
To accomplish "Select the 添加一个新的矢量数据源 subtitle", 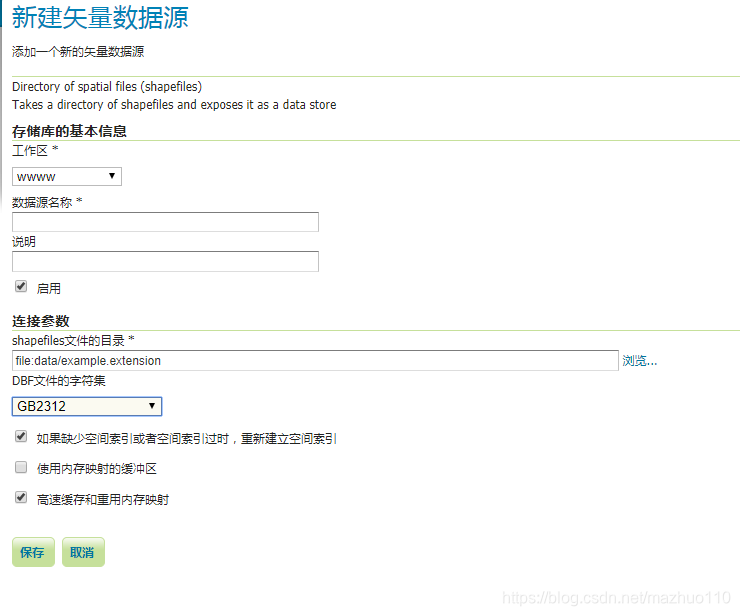I will [78, 52].
